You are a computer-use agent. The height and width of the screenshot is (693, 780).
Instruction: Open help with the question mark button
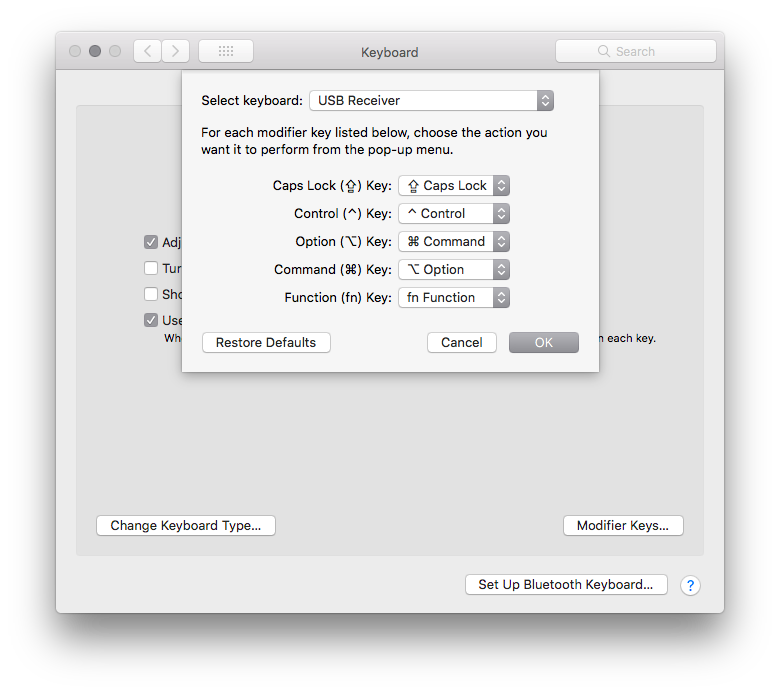pos(690,586)
